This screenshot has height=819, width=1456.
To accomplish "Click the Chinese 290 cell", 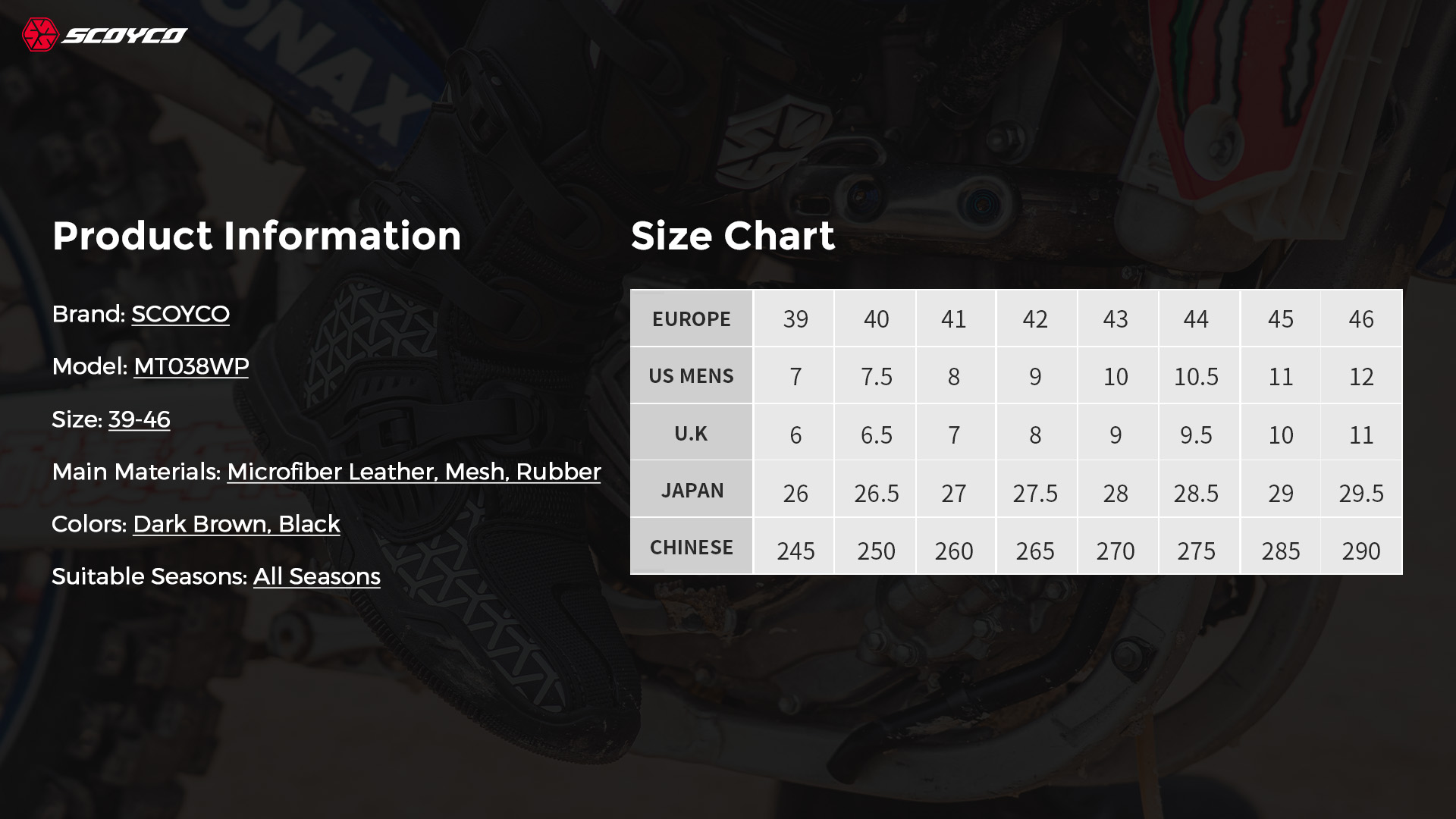I will (x=1361, y=547).
